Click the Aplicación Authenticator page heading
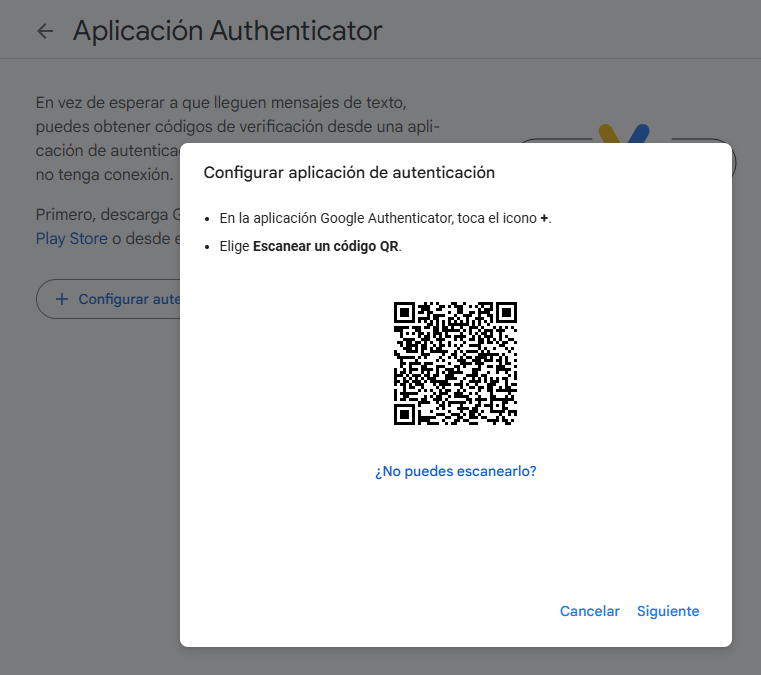Viewport: 761px width, 675px height. [228, 31]
